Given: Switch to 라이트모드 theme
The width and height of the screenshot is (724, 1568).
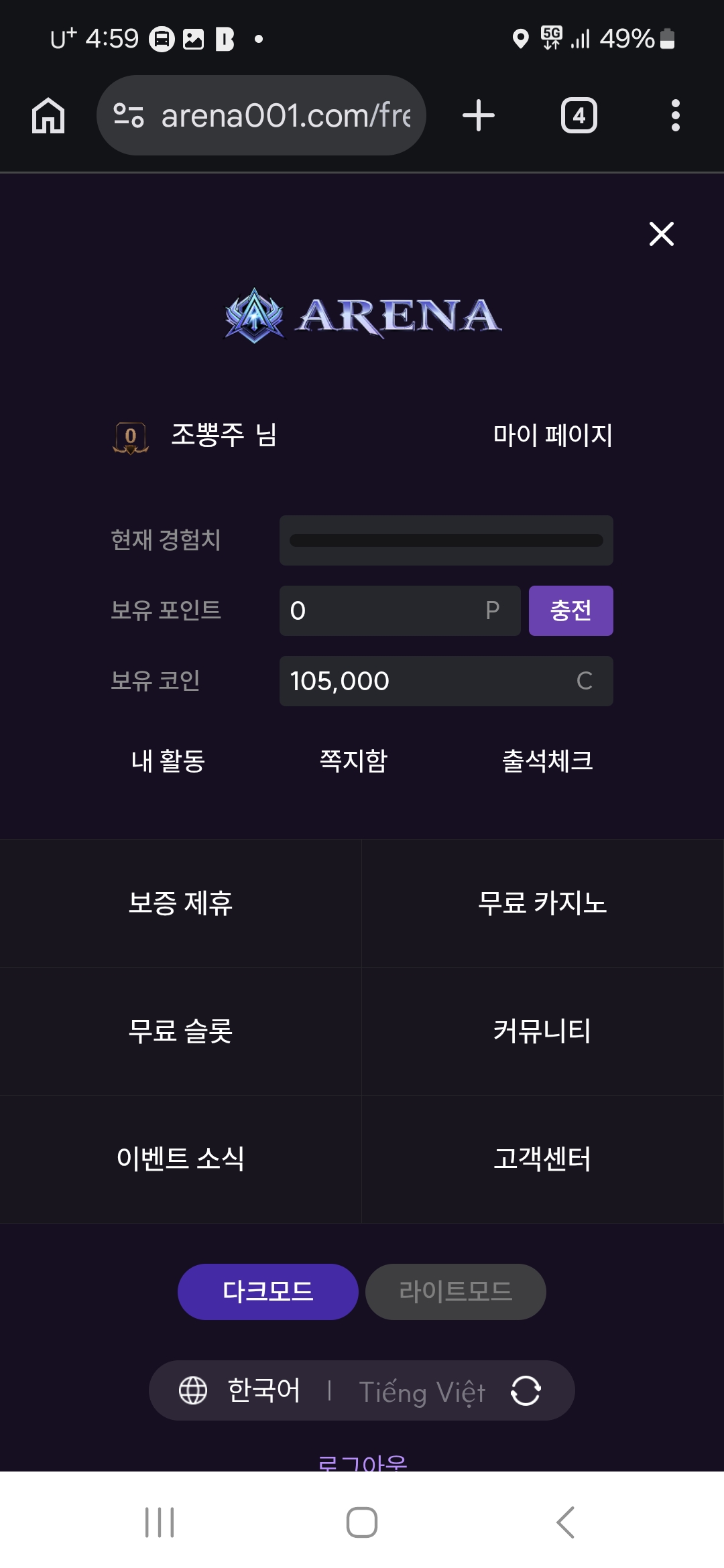Looking at the screenshot, I should (455, 1291).
